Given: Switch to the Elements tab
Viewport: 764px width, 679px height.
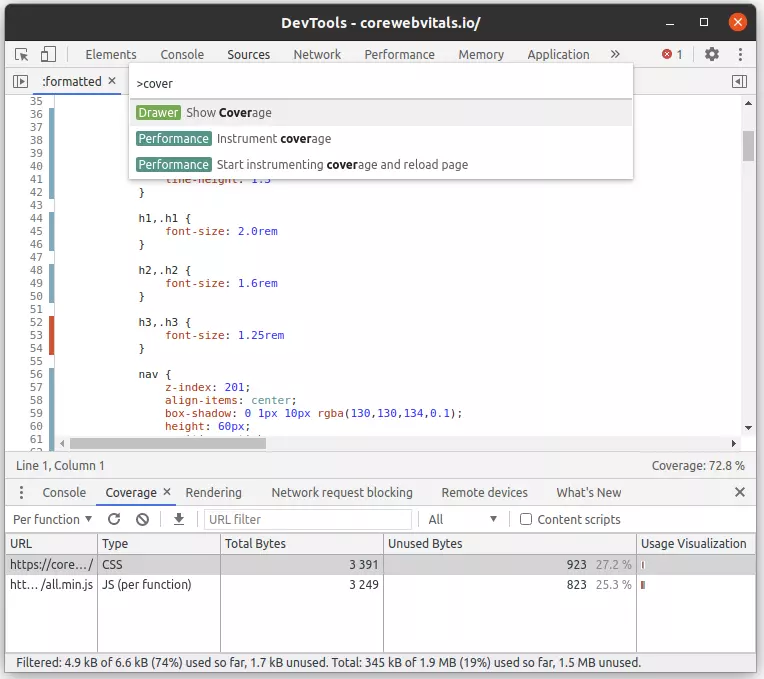Looking at the screenshot, I should click(x=111, y=54).
